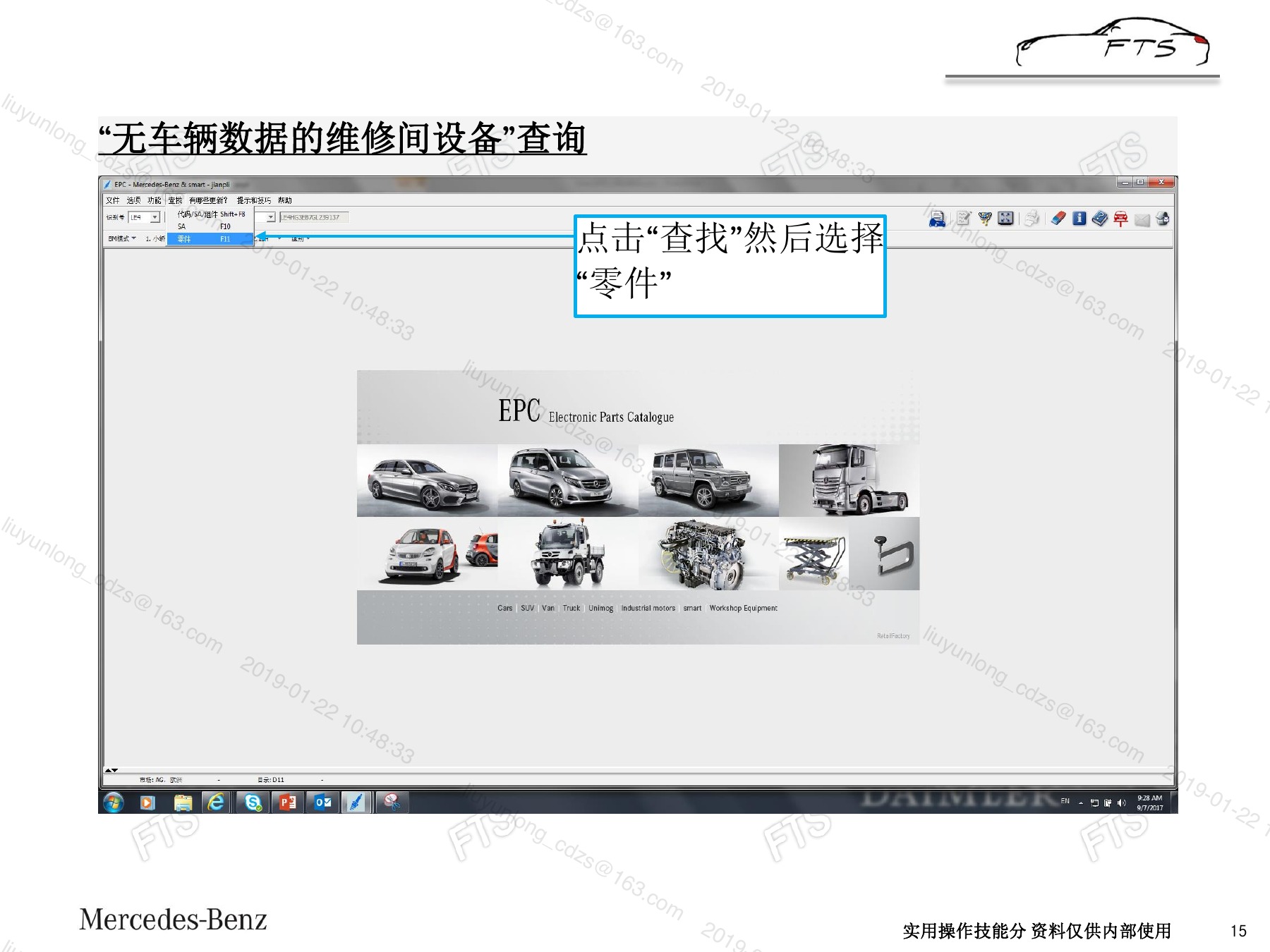Open the 帮助 menu

pos(285,200)
